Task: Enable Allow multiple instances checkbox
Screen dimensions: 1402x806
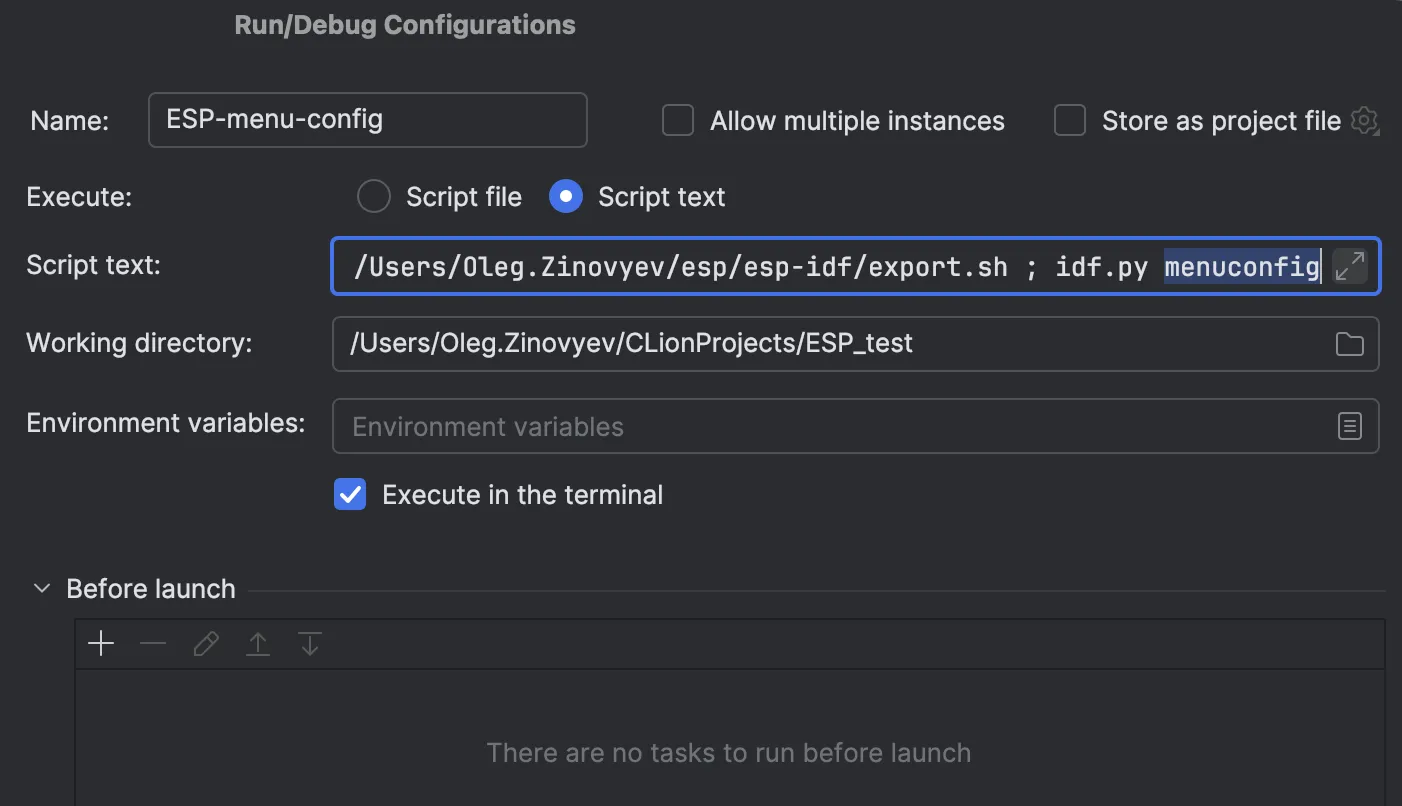Action: pos(678,121)
